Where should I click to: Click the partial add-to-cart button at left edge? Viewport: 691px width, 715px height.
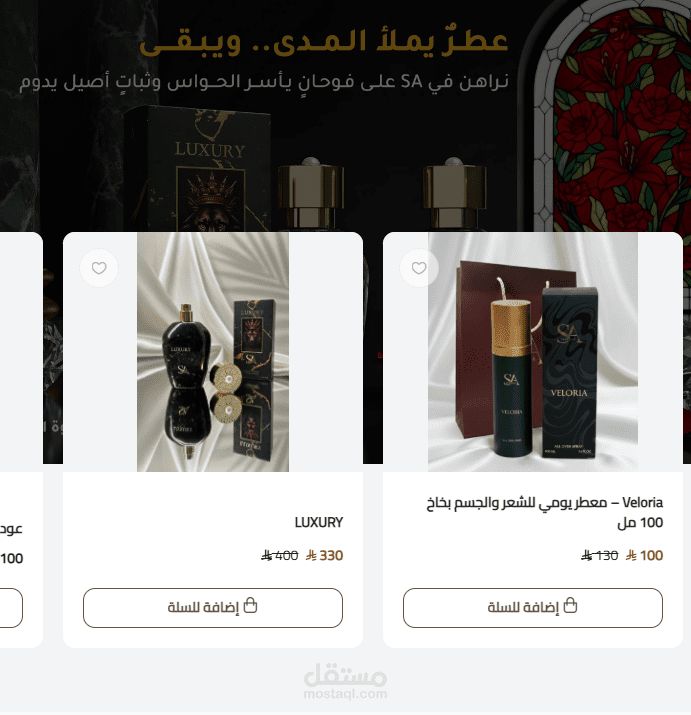click(x=11, y=608)
